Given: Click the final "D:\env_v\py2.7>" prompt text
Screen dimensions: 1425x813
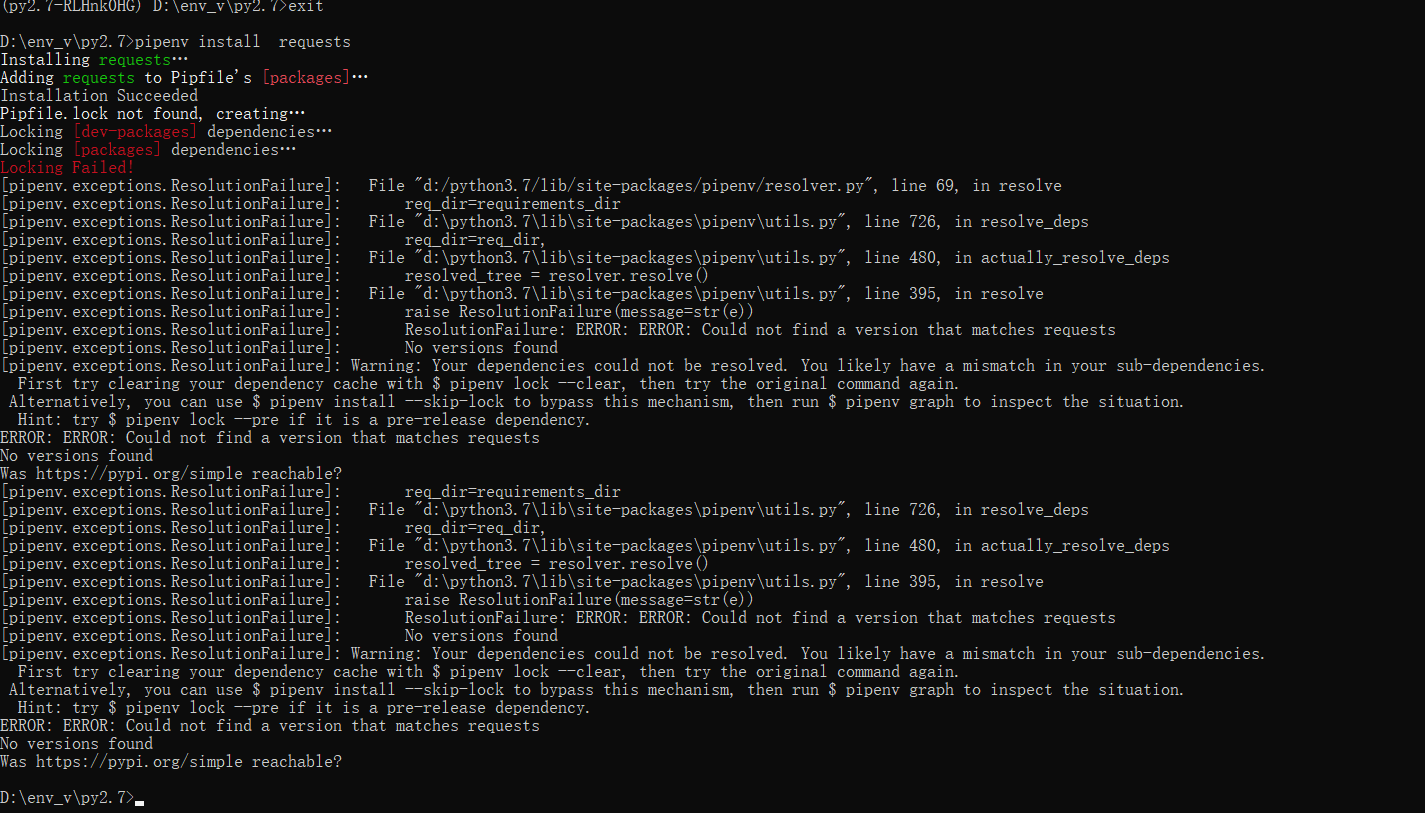Looking at the screenshot, I should click(x=66, y=798).
